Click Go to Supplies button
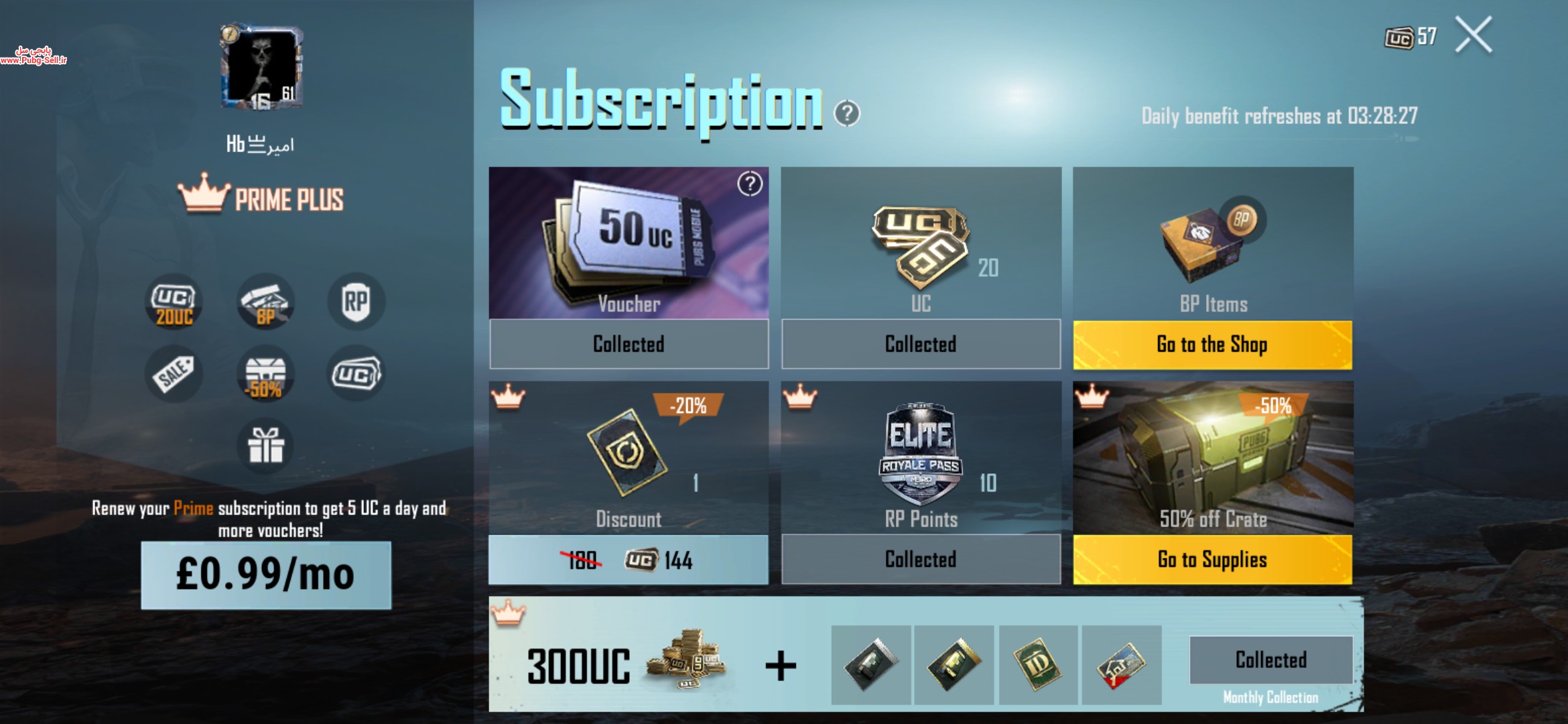This screenshot has height=724, width=1568. point(1213,560)
